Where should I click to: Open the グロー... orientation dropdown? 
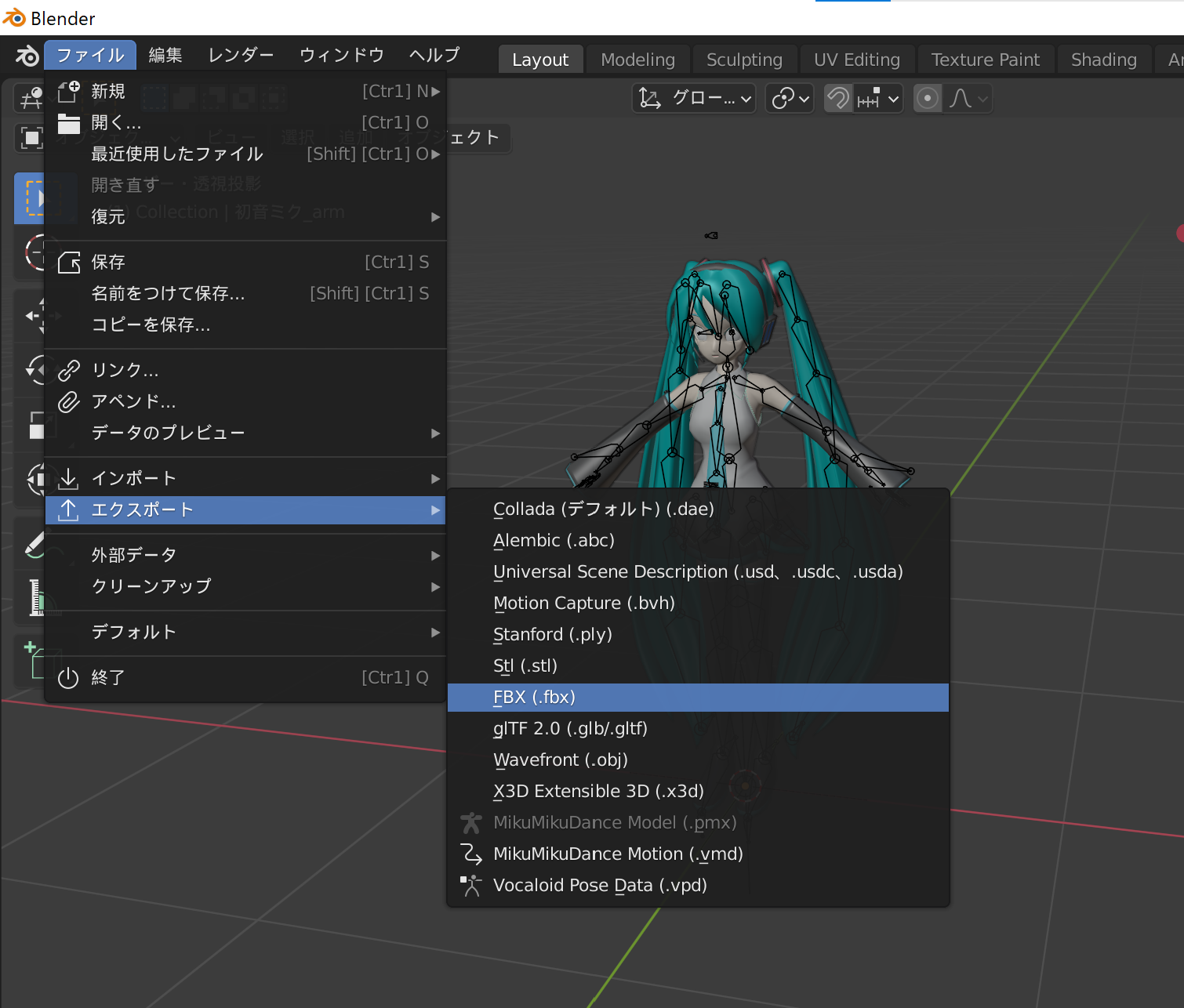694,98
